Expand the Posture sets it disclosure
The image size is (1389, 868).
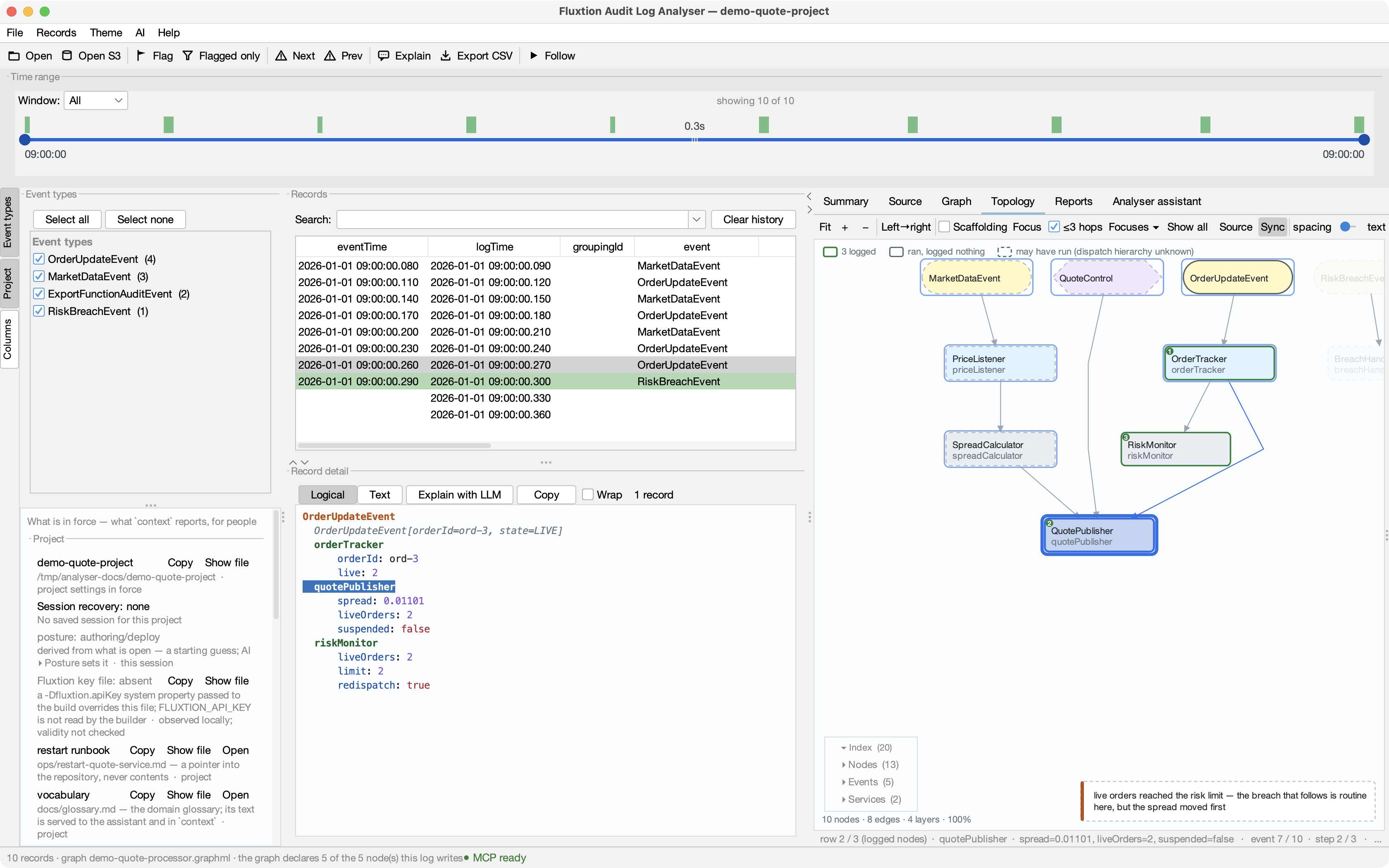click(x=40, y=663)
